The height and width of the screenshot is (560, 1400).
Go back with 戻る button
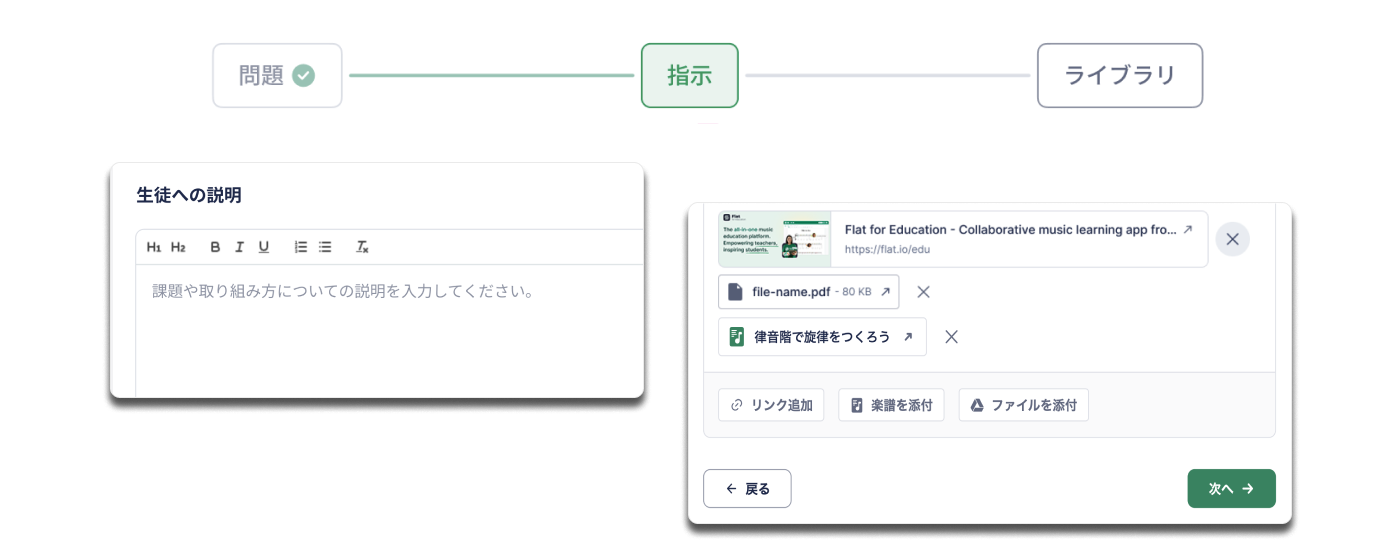pyautogui.click(x=747, y=488)
